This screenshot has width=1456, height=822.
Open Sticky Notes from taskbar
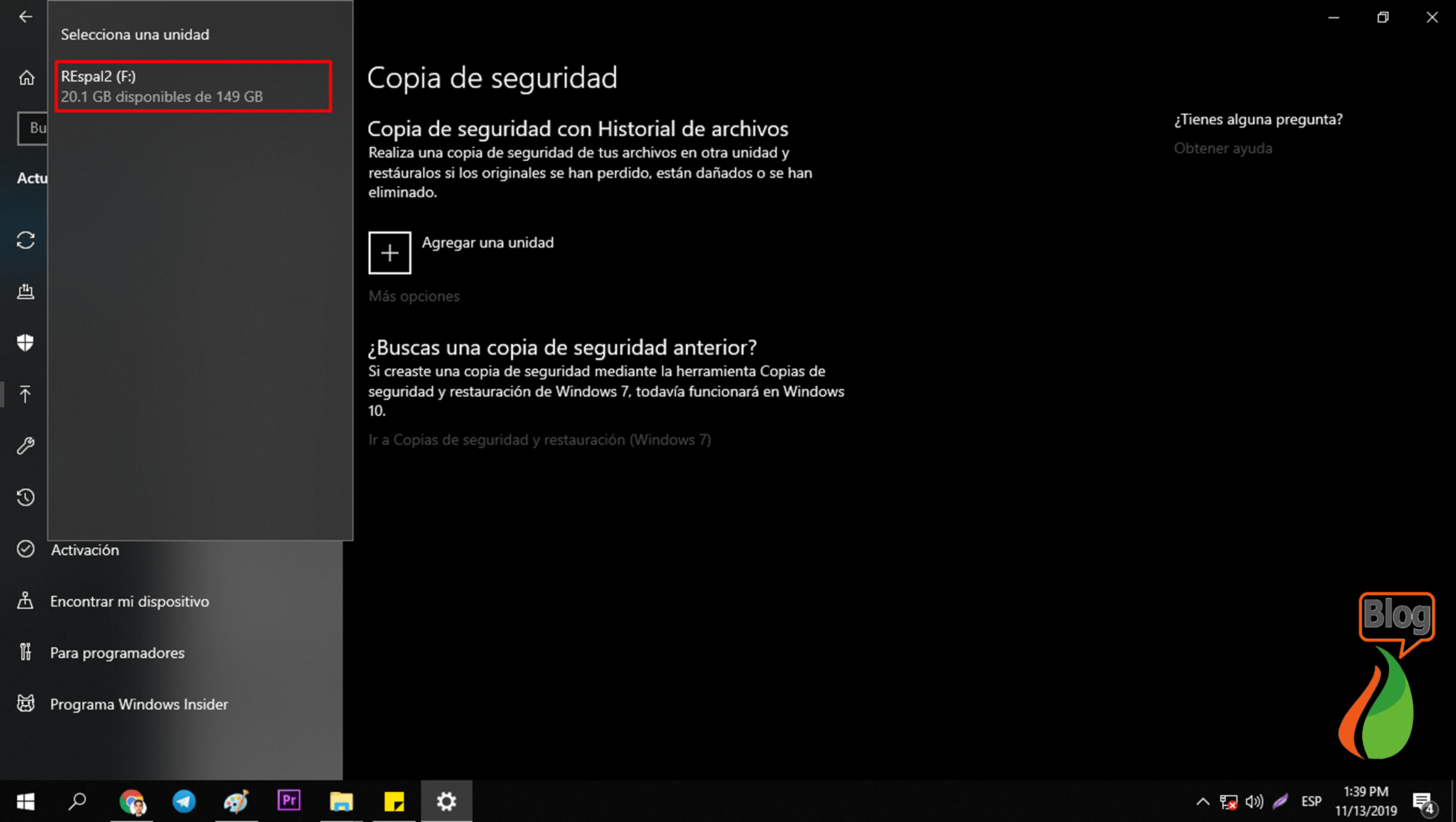click(394, 801)
